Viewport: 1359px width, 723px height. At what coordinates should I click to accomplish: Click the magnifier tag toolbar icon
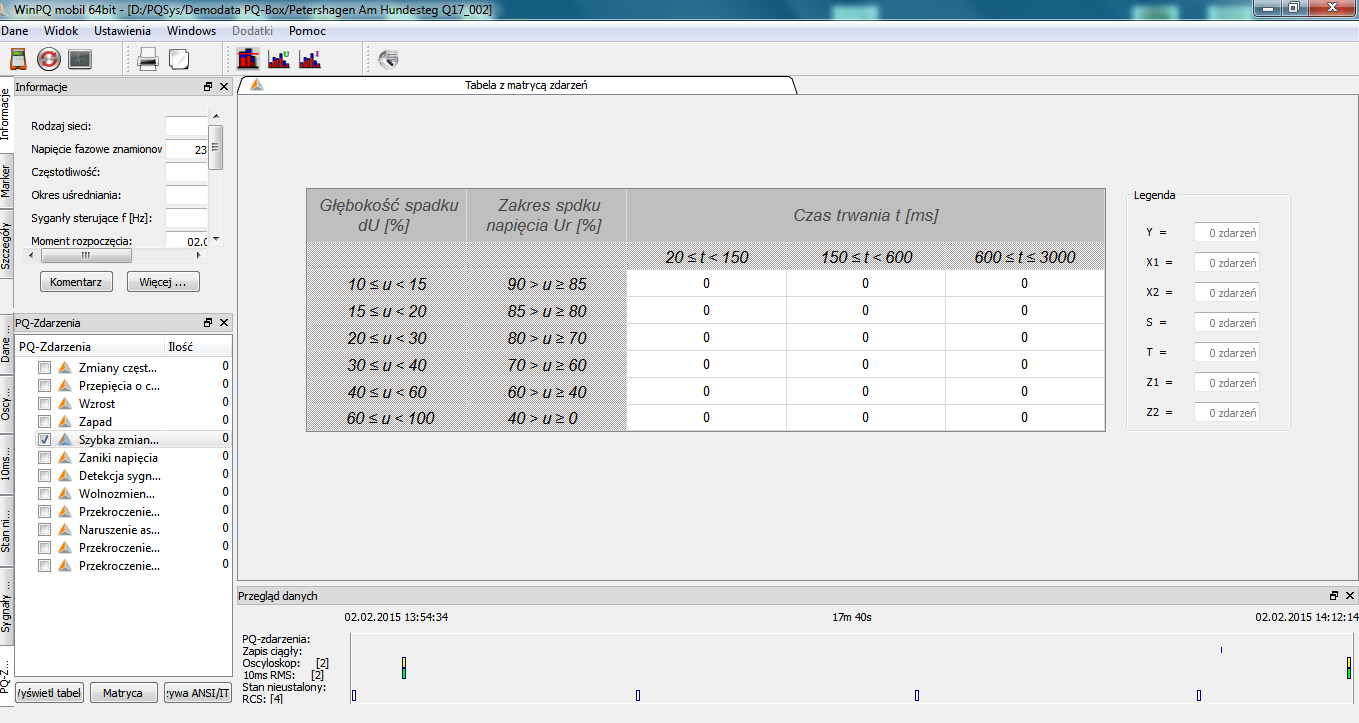click(x=389, y=60)
